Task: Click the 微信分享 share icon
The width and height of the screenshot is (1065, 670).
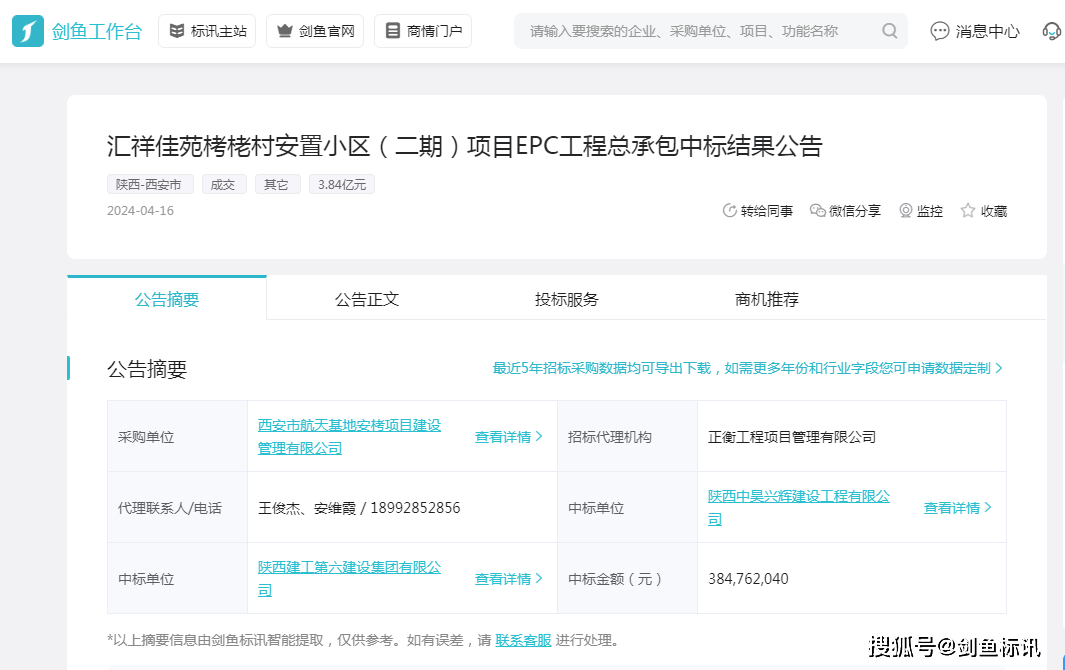Action: tap(818, 211)
